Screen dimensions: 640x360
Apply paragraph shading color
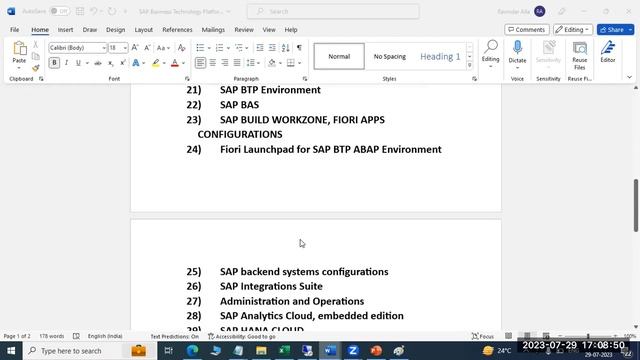(x=271, y=63)
